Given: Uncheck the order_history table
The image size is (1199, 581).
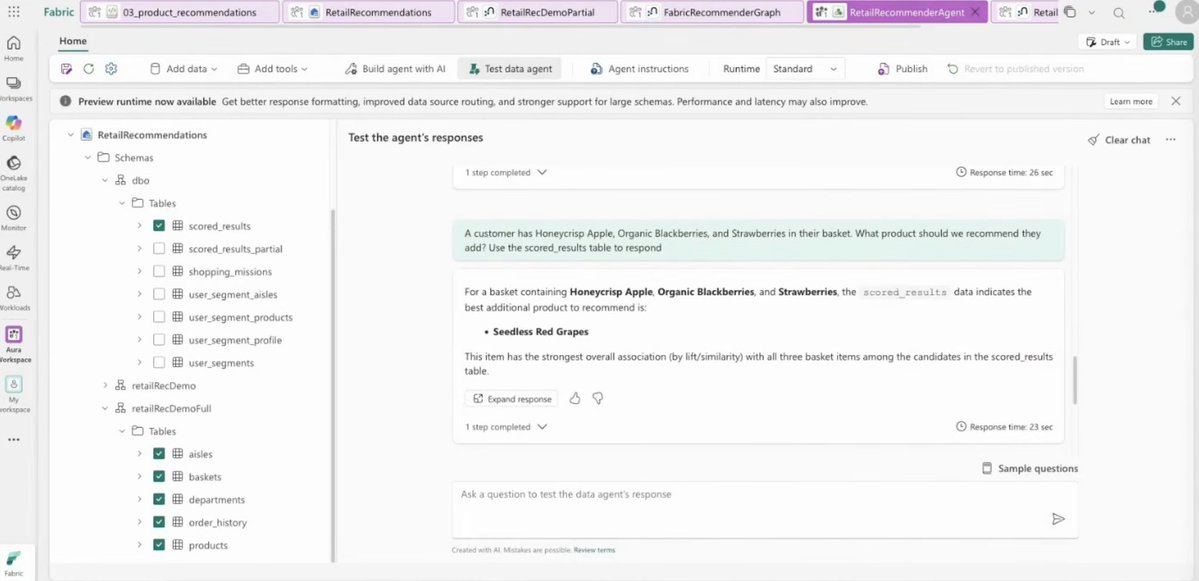Looking at the screenshot, I should pyautogui.click(x=159, y=522).
